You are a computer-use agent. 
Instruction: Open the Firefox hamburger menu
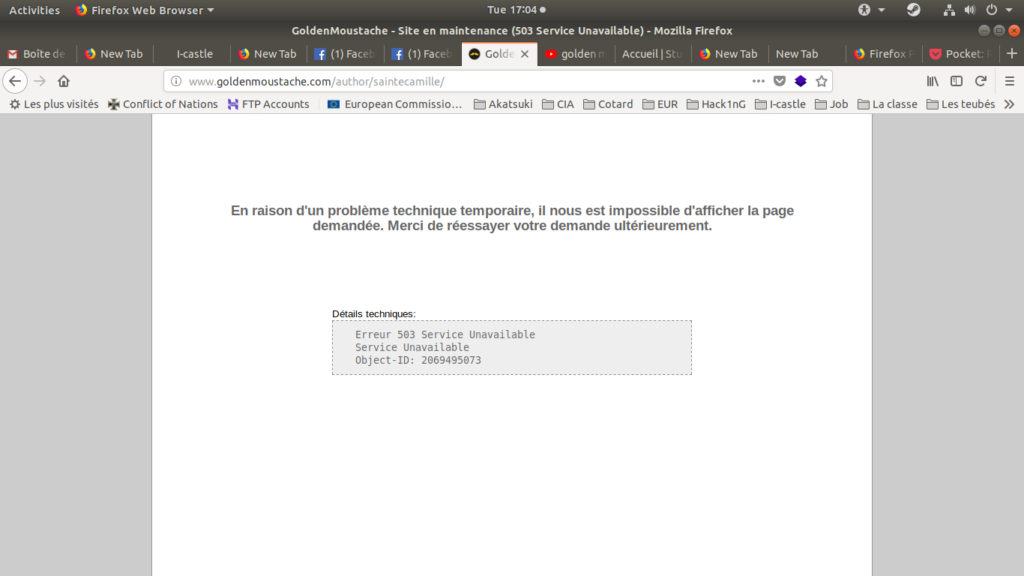(1010, 81)
